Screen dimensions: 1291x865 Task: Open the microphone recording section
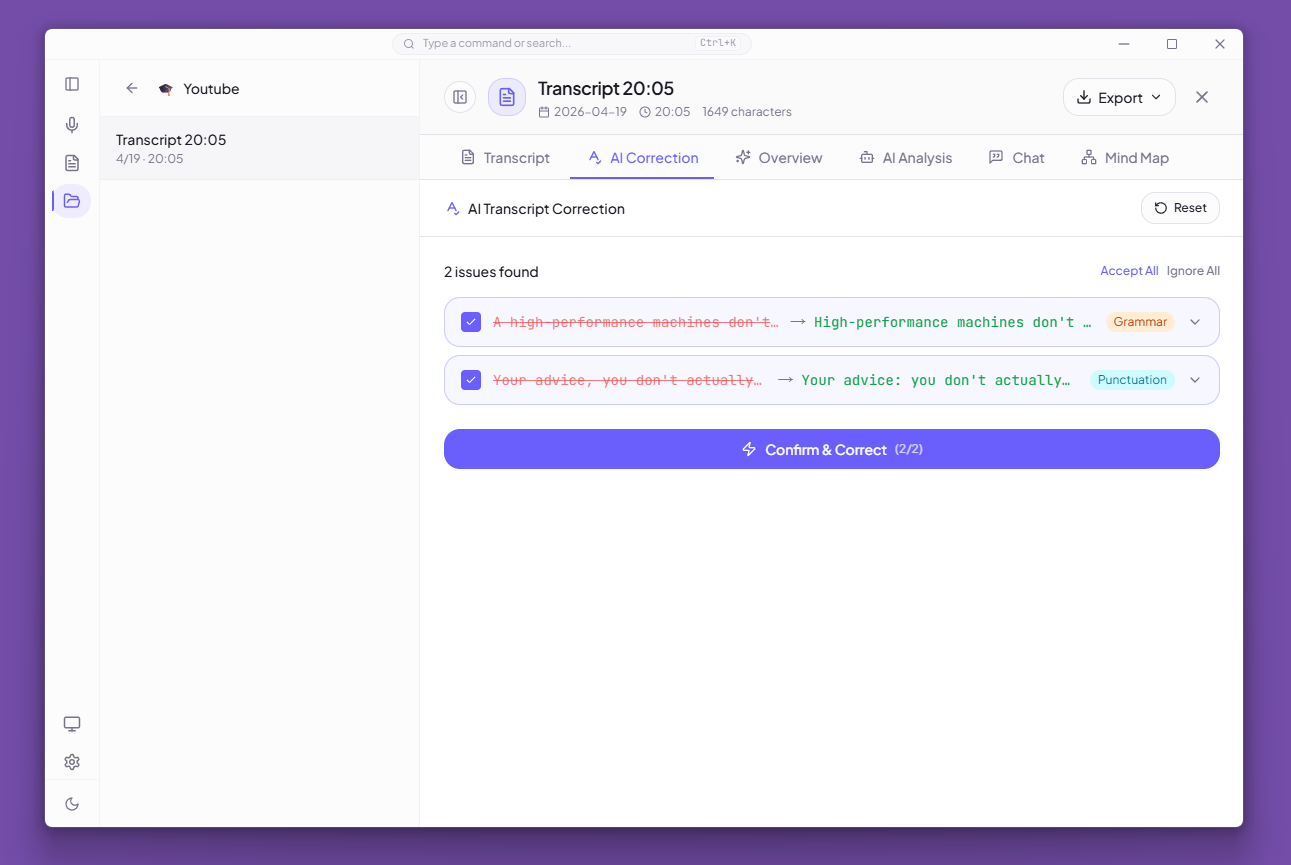pos(72,125)
